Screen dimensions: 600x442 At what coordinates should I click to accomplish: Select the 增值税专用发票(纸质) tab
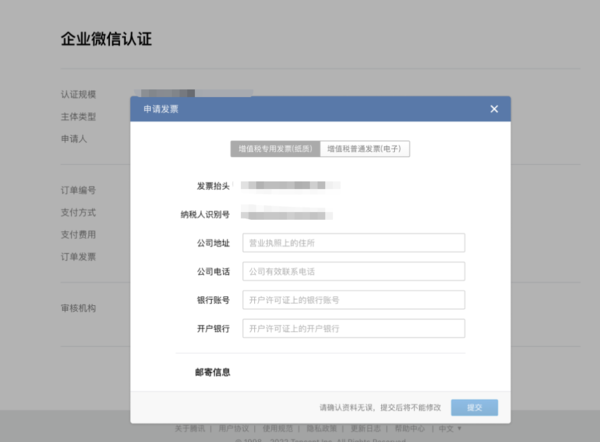coord(275,149)
